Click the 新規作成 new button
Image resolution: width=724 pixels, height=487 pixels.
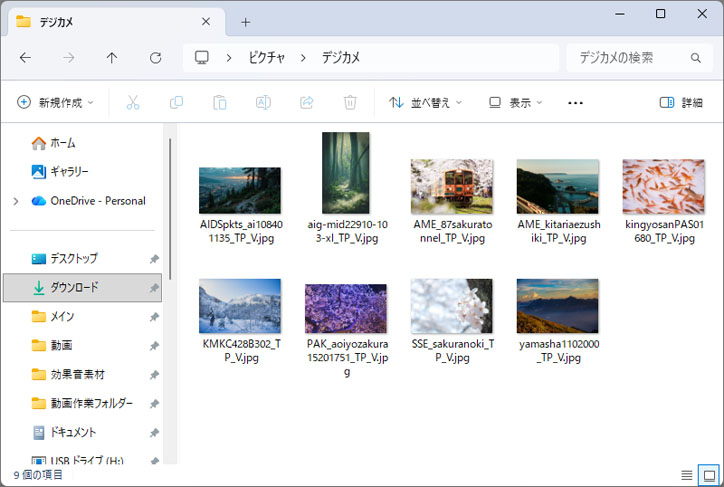click(55, 102)
